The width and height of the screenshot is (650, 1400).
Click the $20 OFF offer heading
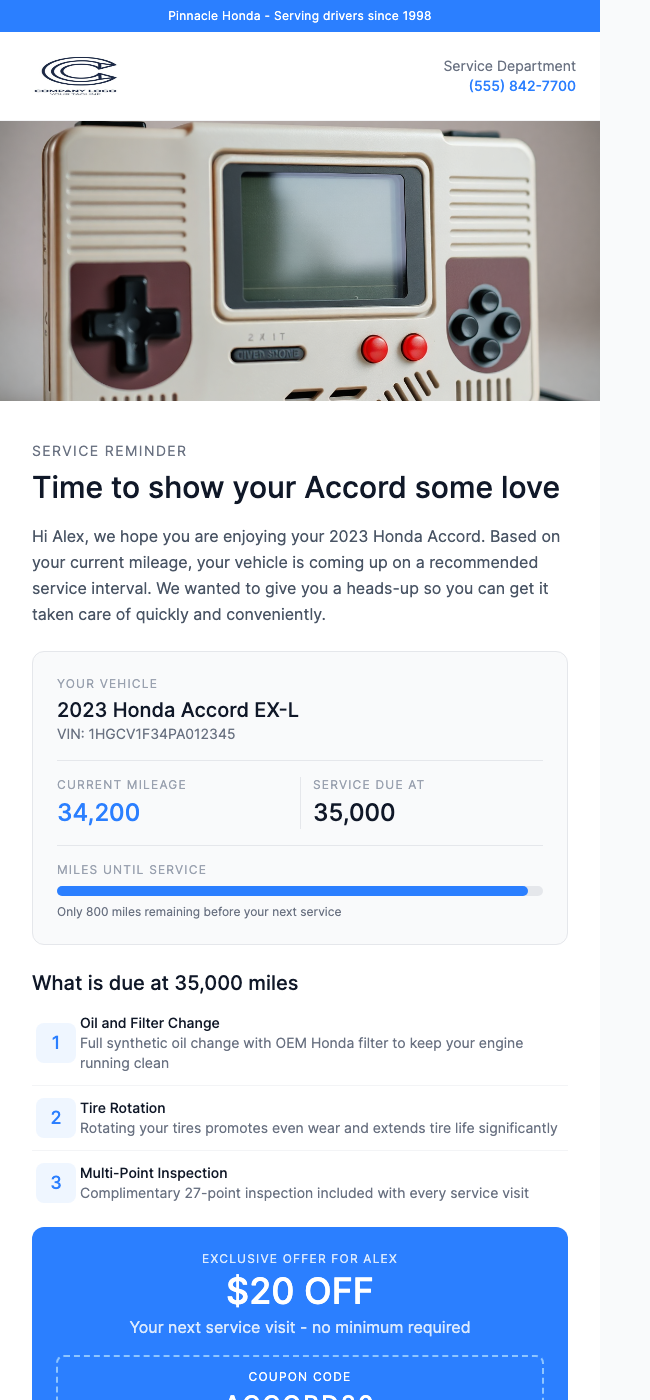[300, 1292]
